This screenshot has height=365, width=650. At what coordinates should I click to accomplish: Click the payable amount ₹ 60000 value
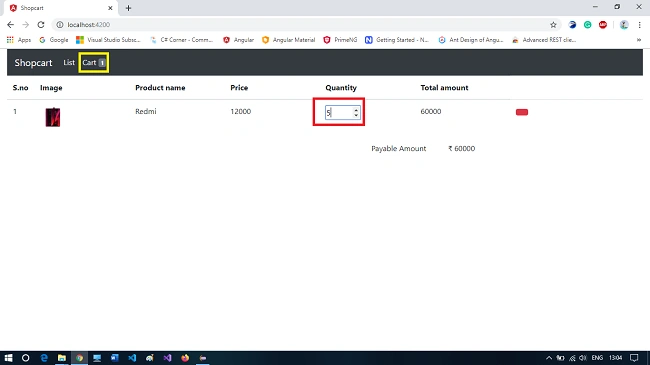461,148
